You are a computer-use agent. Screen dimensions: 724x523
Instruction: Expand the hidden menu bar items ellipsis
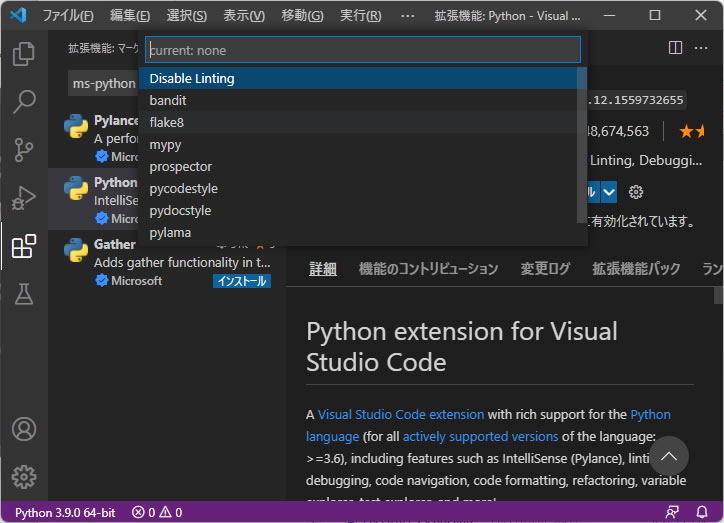point(407,16)
